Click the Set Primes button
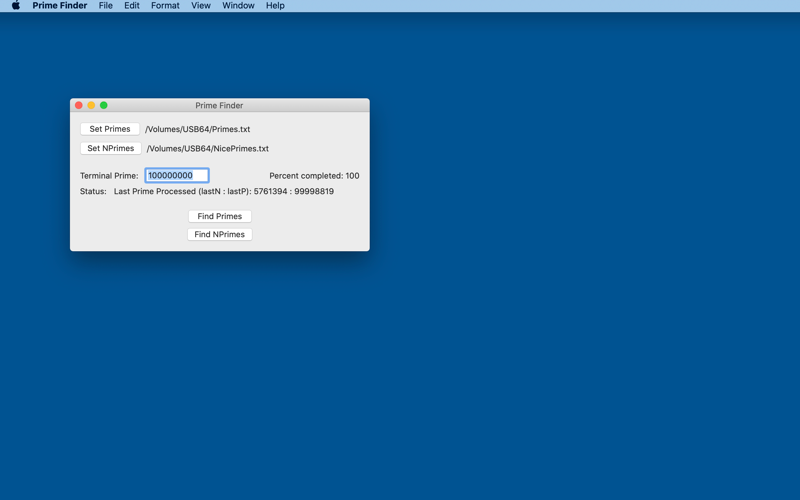The height and width of the screenshot is (500, 800). [x=110, y=129]
